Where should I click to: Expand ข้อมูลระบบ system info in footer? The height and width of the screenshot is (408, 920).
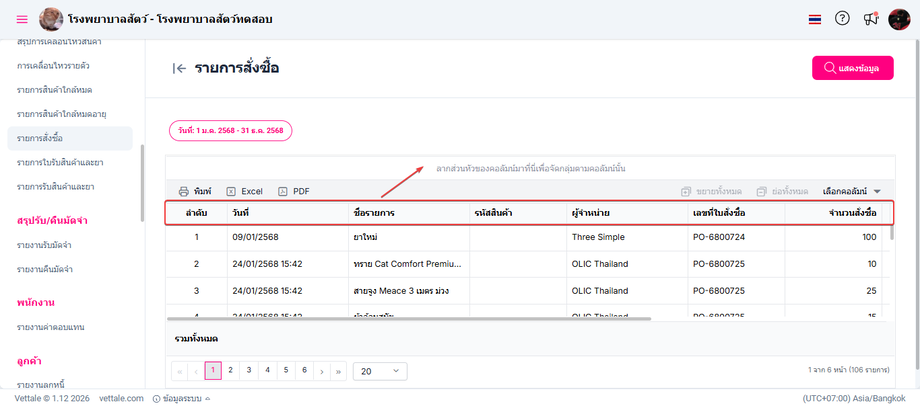point(181,398)
